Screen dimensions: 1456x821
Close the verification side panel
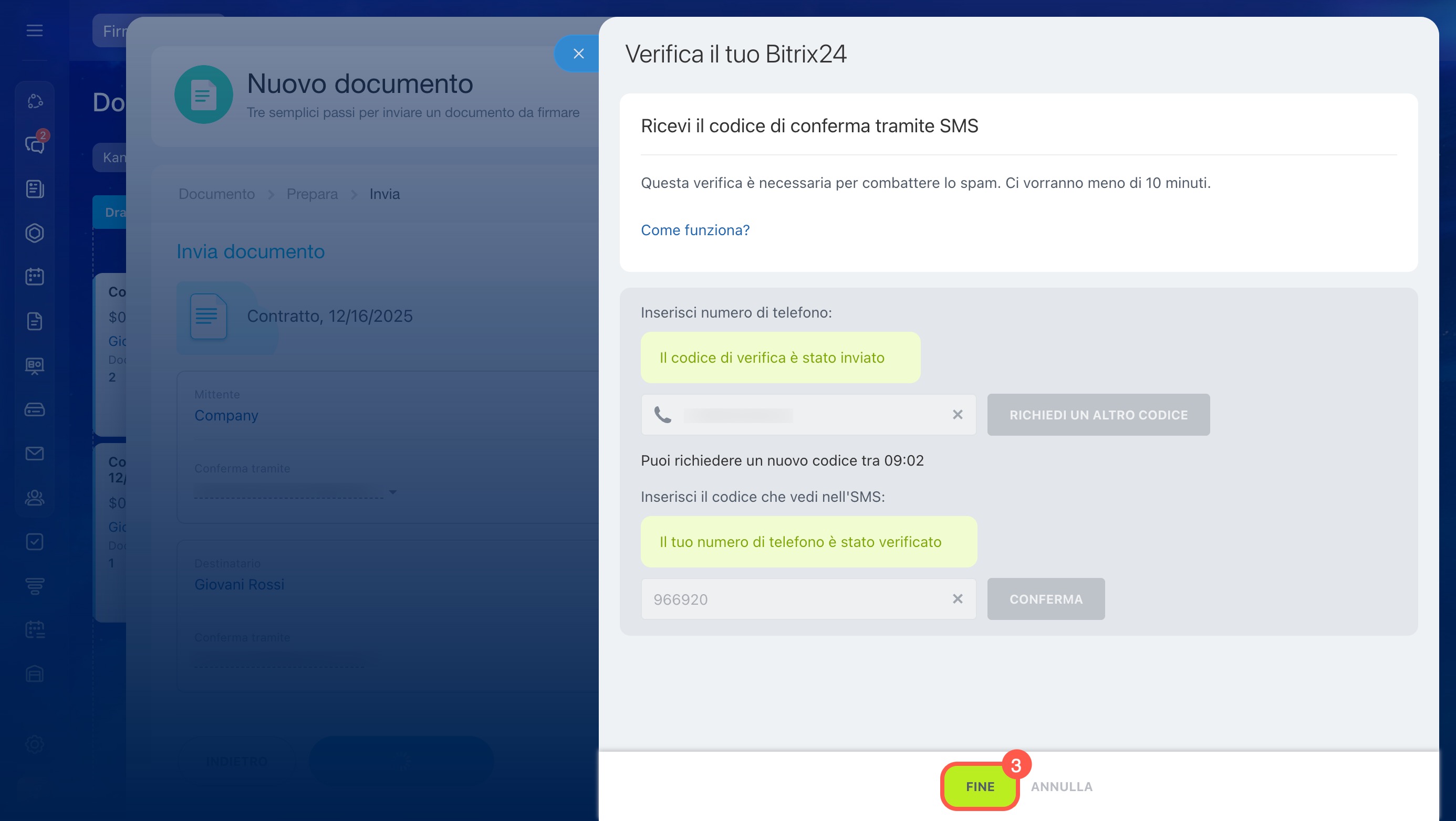578,54
